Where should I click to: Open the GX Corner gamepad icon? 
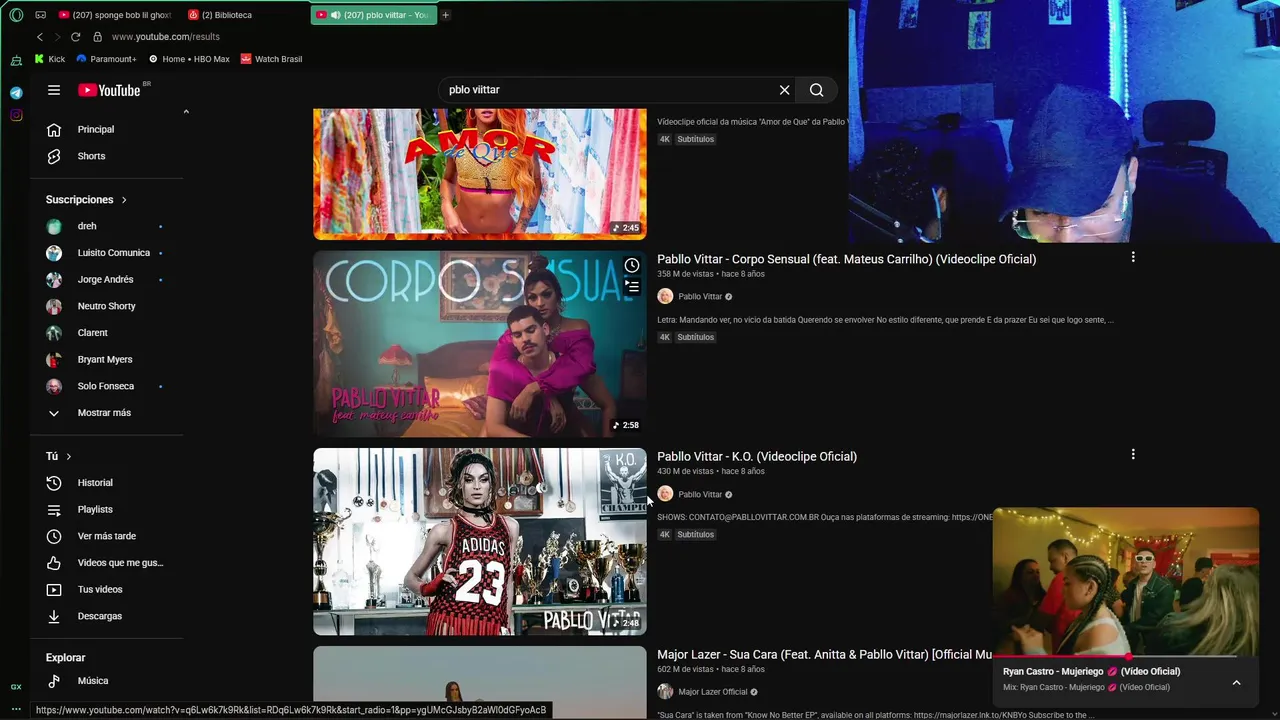[x=40, y=15]
